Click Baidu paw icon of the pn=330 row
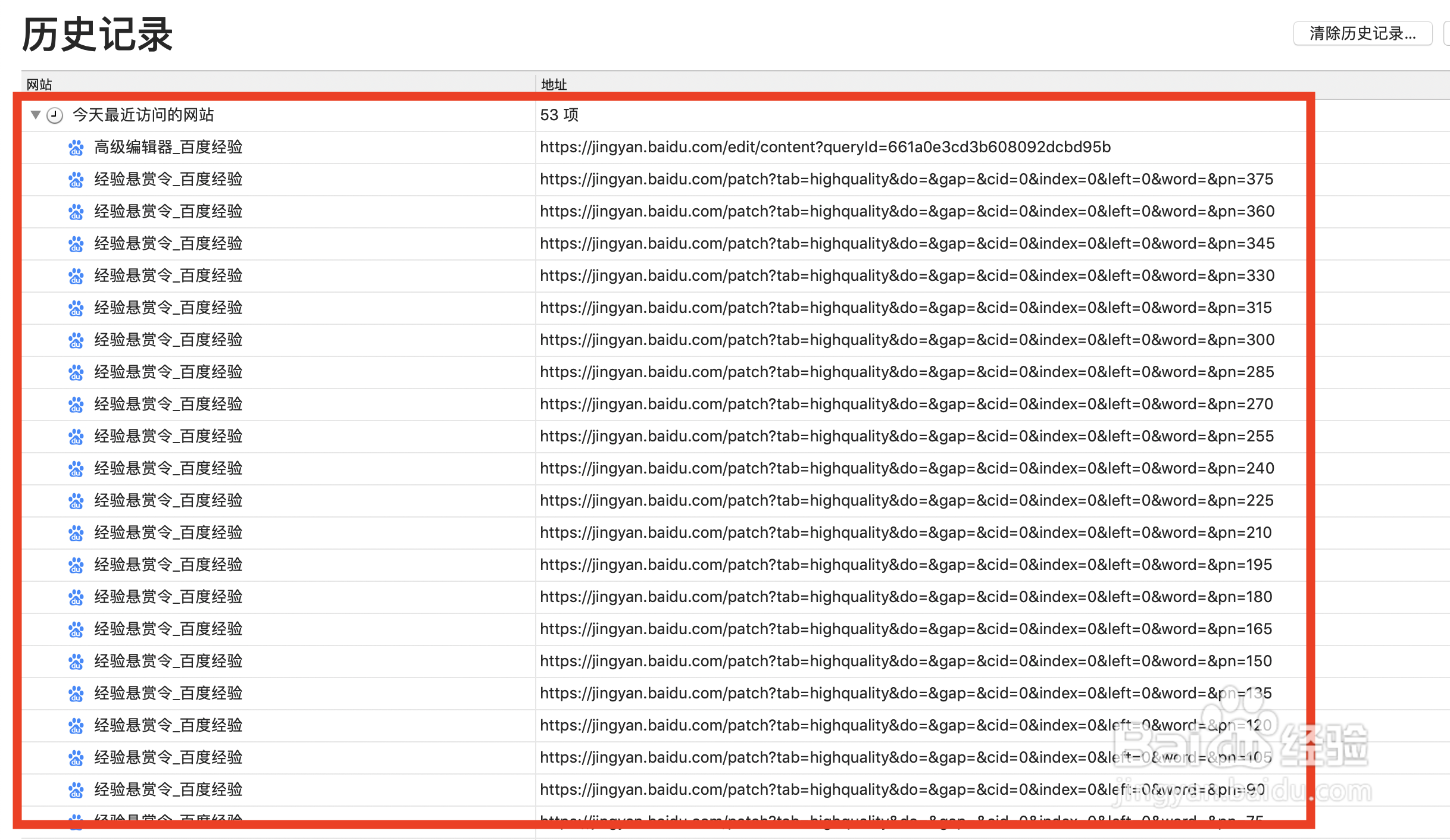 [76, 276]
